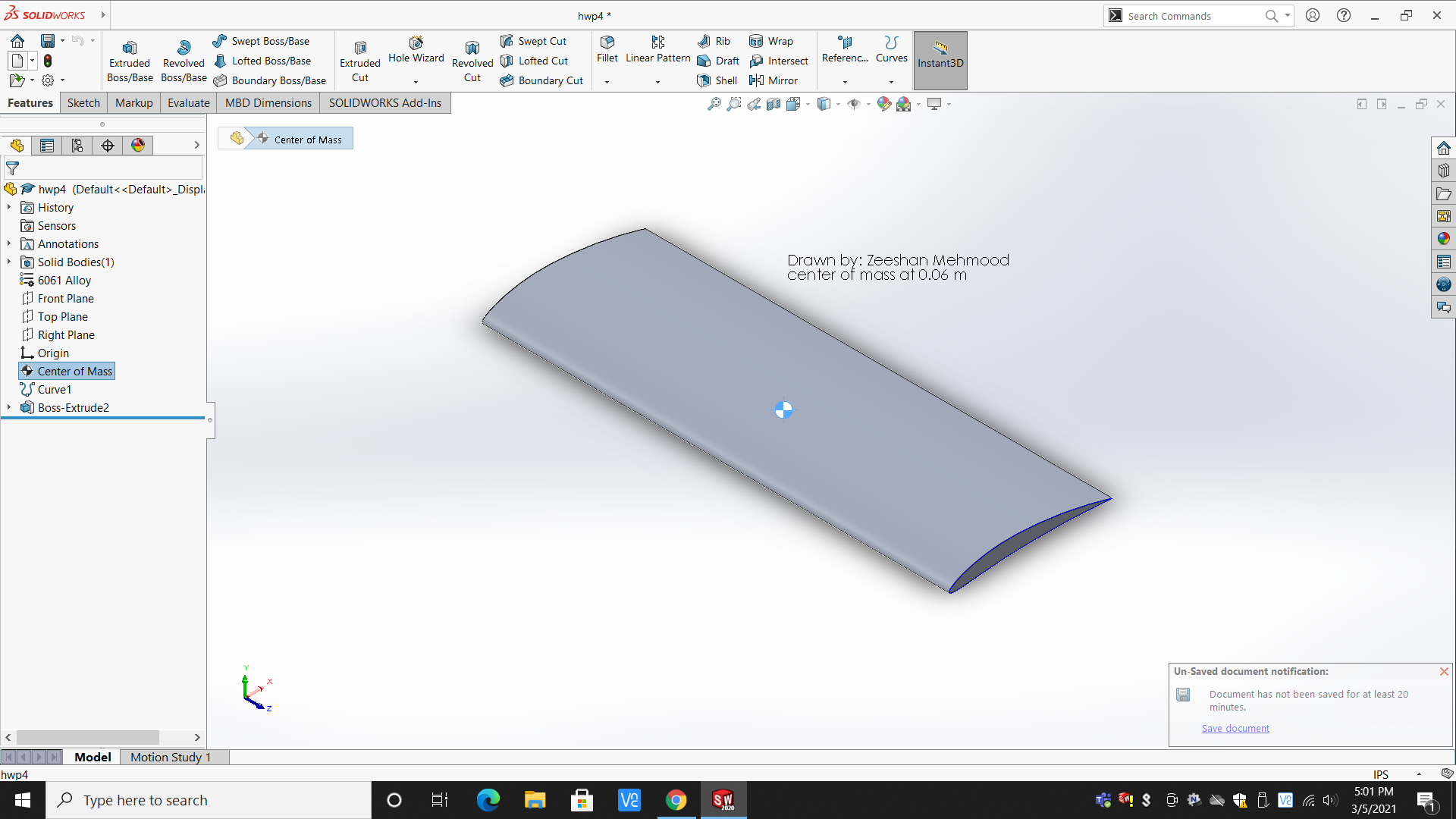Open the Design Library task pane
This screenshot has width=1456, height=819.
click(x=1444, y=171)
